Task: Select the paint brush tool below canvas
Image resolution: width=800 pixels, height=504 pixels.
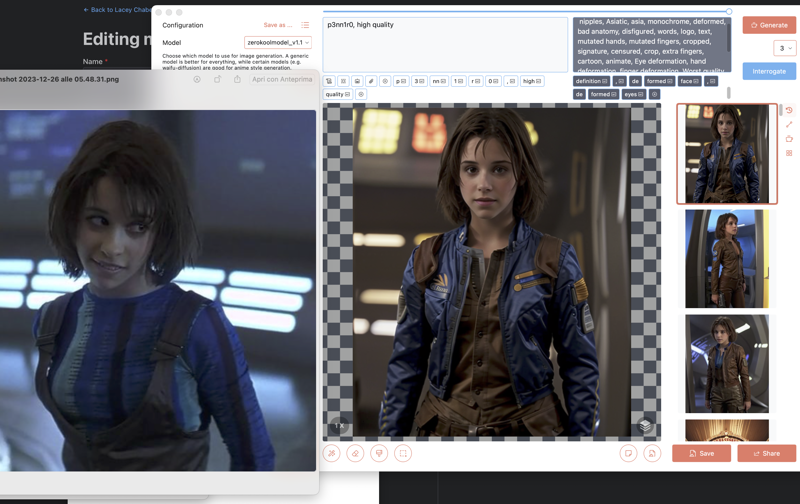Action: point(379,453)
